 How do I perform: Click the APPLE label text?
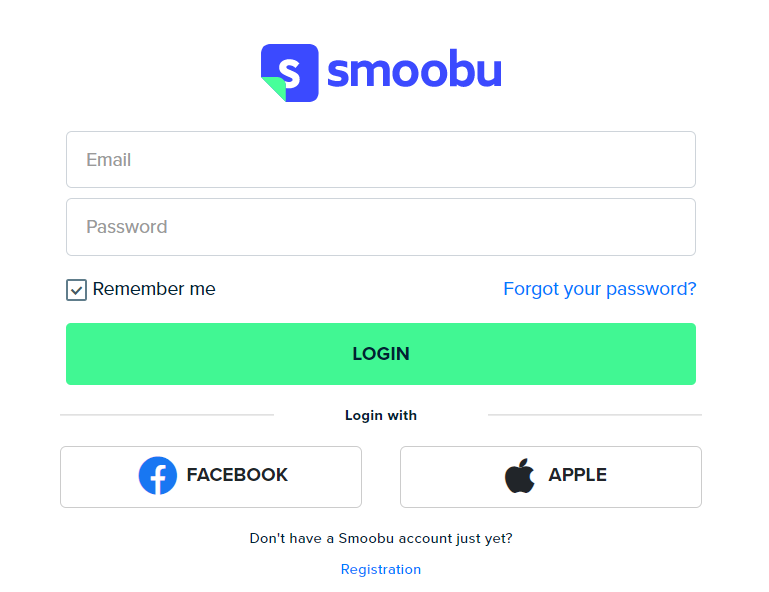click(577, 475)
